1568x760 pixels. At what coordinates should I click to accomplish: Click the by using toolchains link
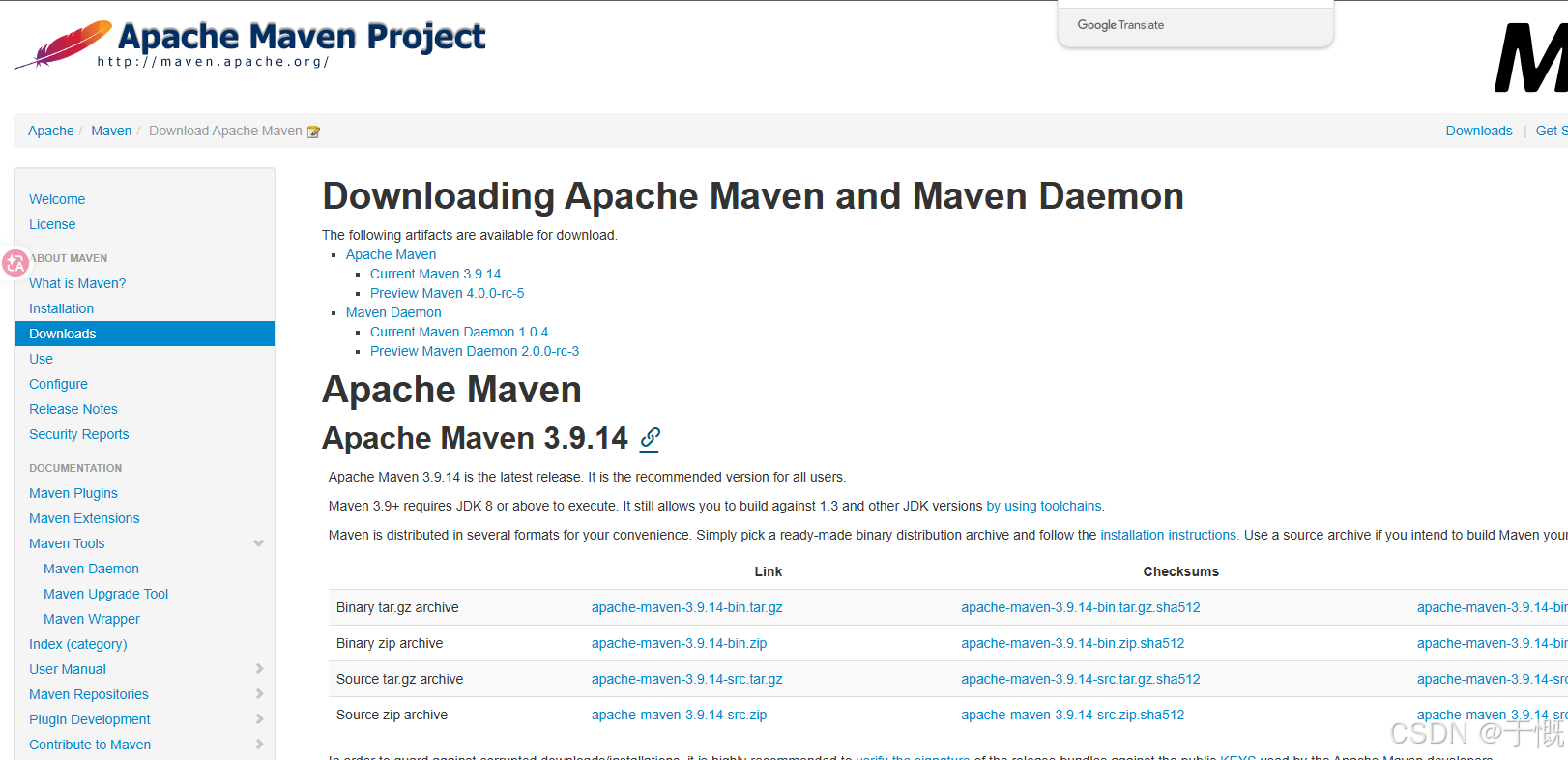click(x=1044, y=506)
